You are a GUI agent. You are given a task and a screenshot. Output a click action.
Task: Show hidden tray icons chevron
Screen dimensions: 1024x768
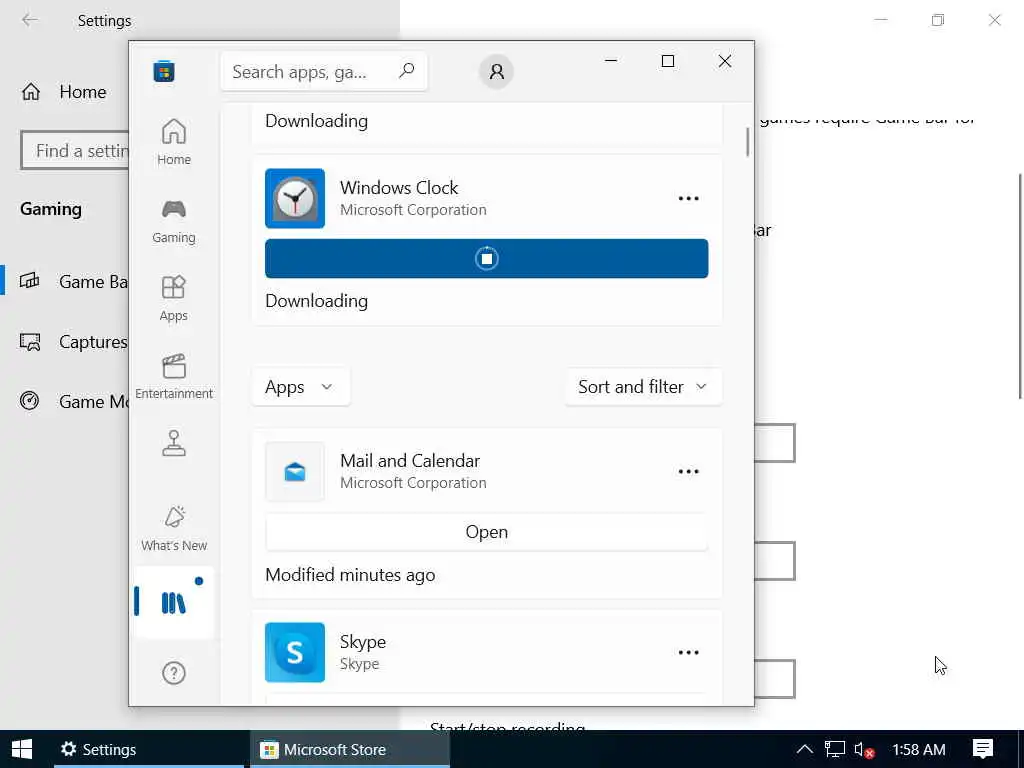805,749
